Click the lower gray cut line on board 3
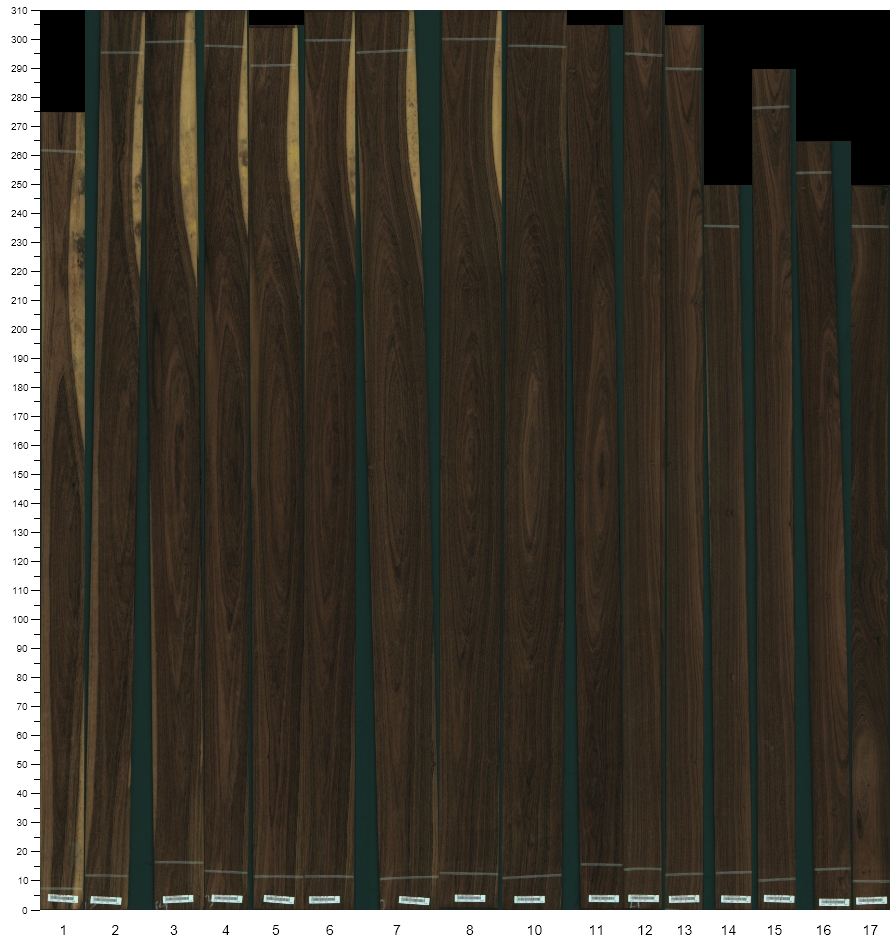Screen dimensions: 890x950 pos(177,862)
